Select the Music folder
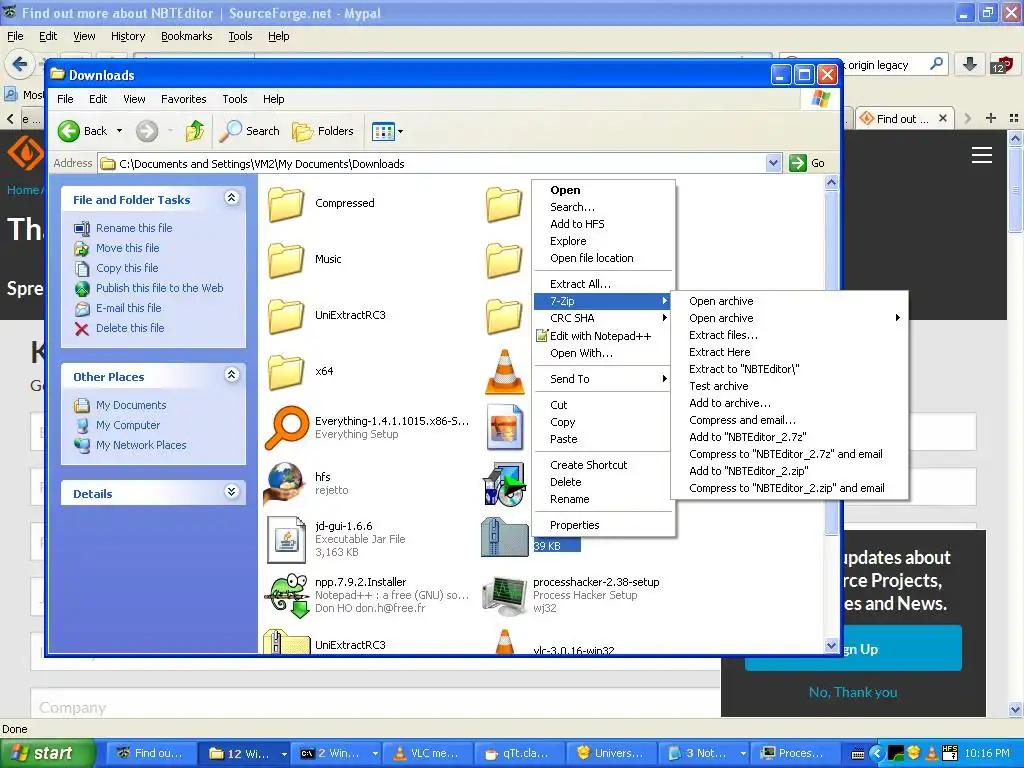Screen dimensions: 1024x768 [285, 259]
